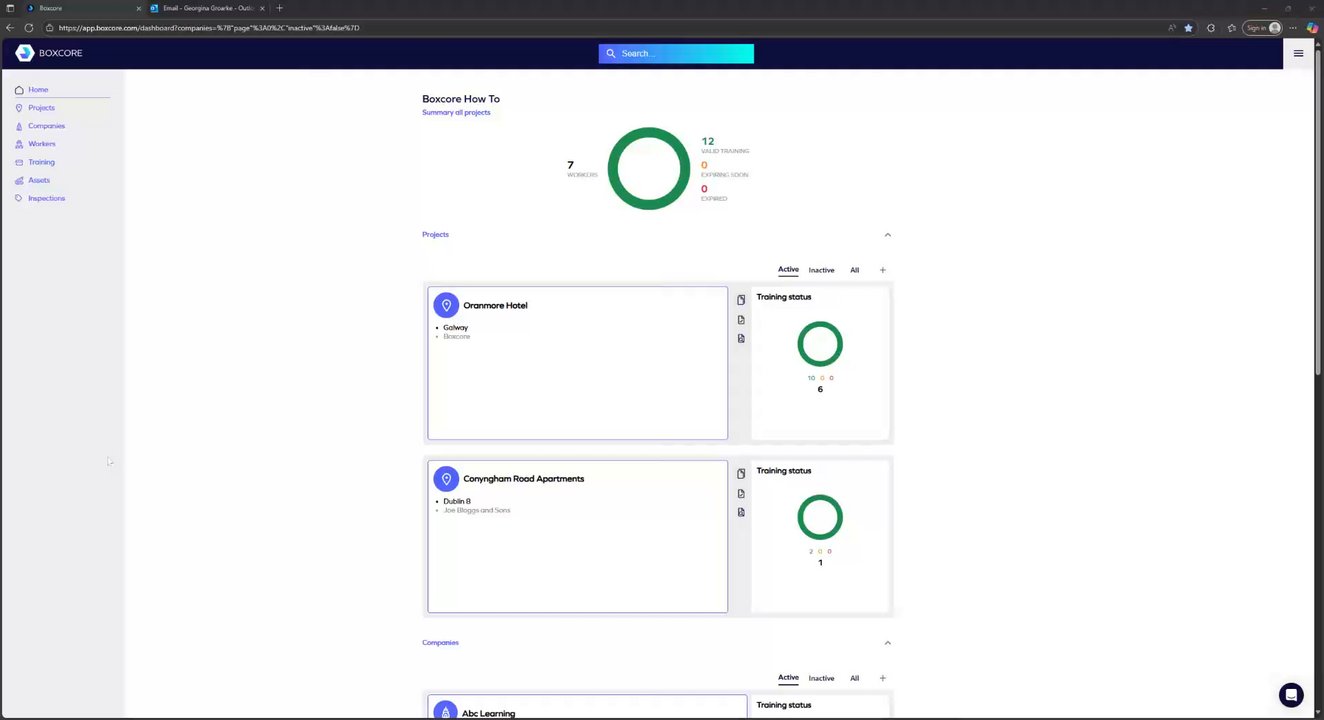Click 'Joe Bloggs and Sons' text
This screenshot has width=1324, height=720.
[476, 510]
